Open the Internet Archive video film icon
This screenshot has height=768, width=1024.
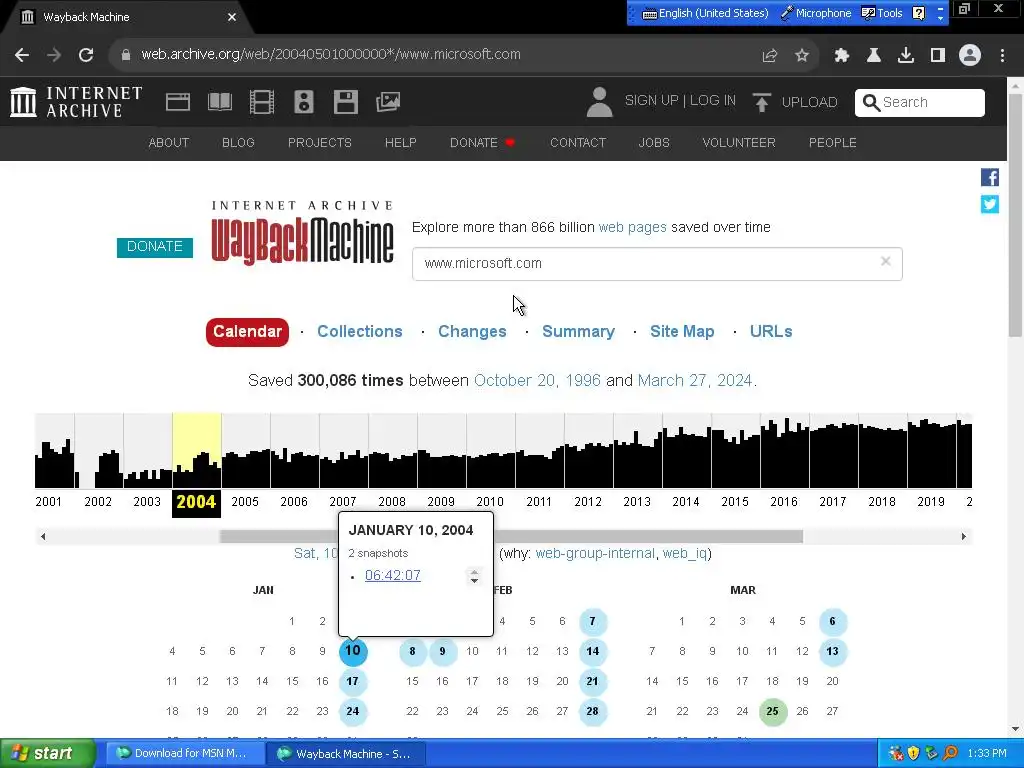tap(261, 102)
